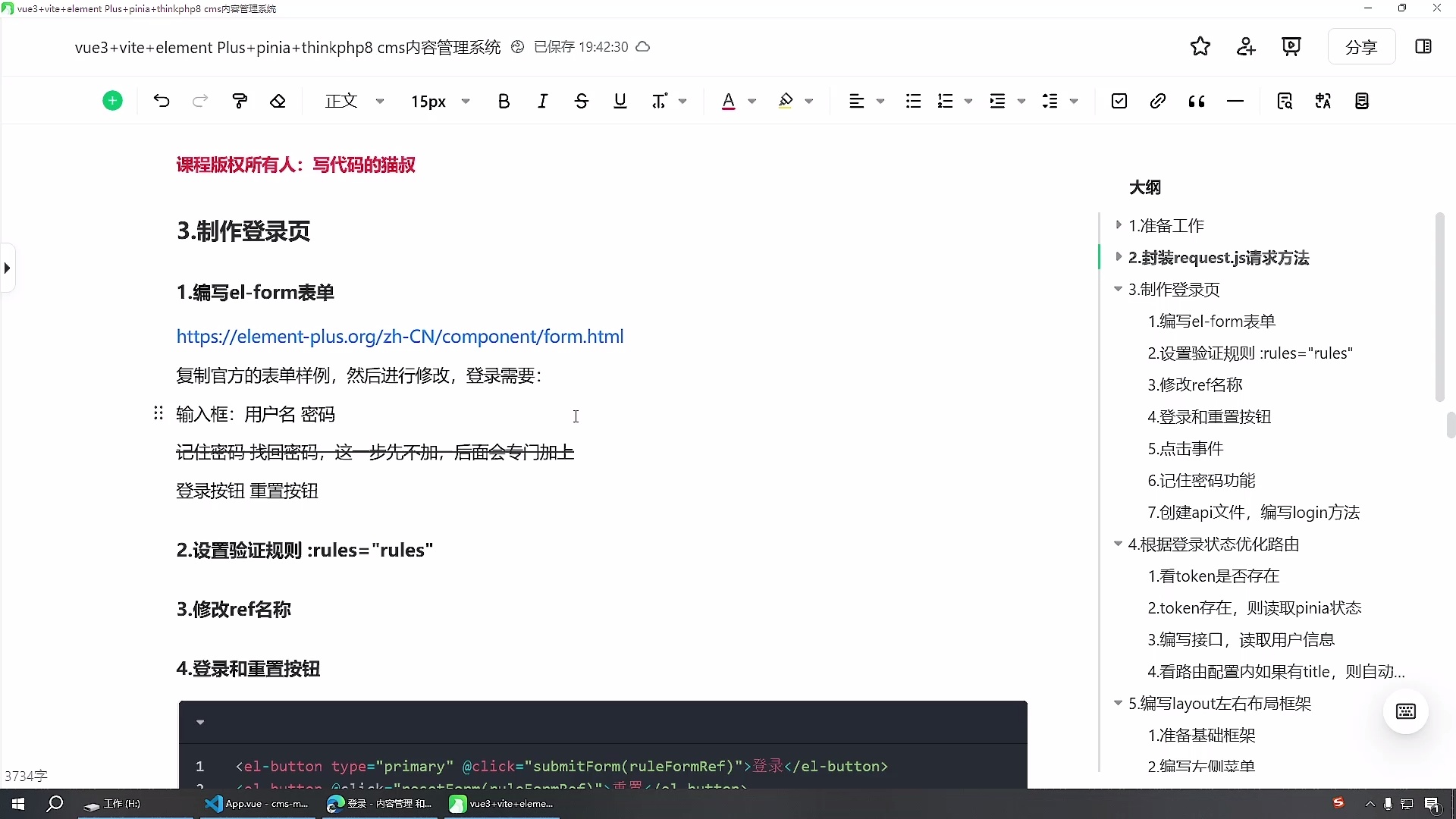
Task: Insert a checkbox task item
Action: 1119,101
